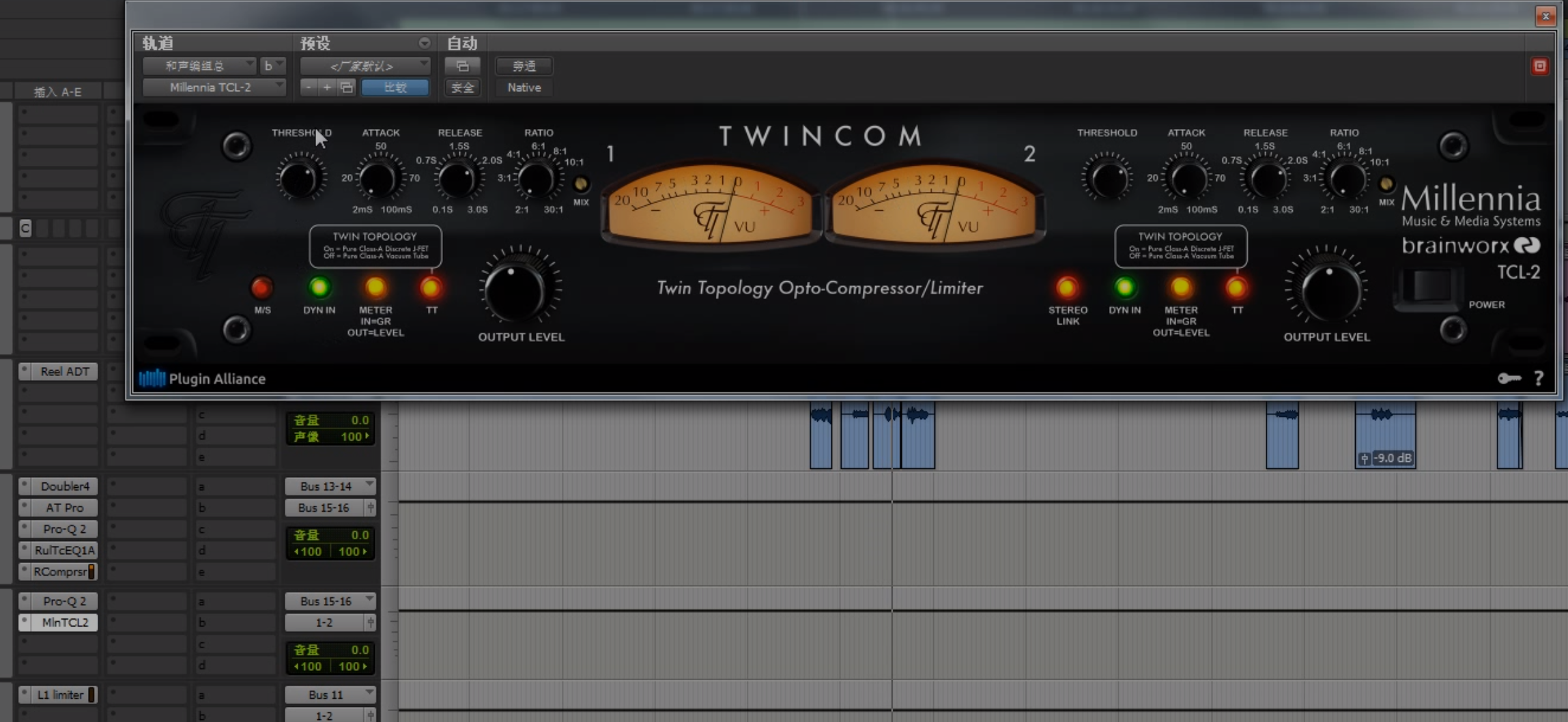The image size is (1568, 722).
Task: Click channel 1 OUTPUT LEVEL knob
Action: coord(518,289)
